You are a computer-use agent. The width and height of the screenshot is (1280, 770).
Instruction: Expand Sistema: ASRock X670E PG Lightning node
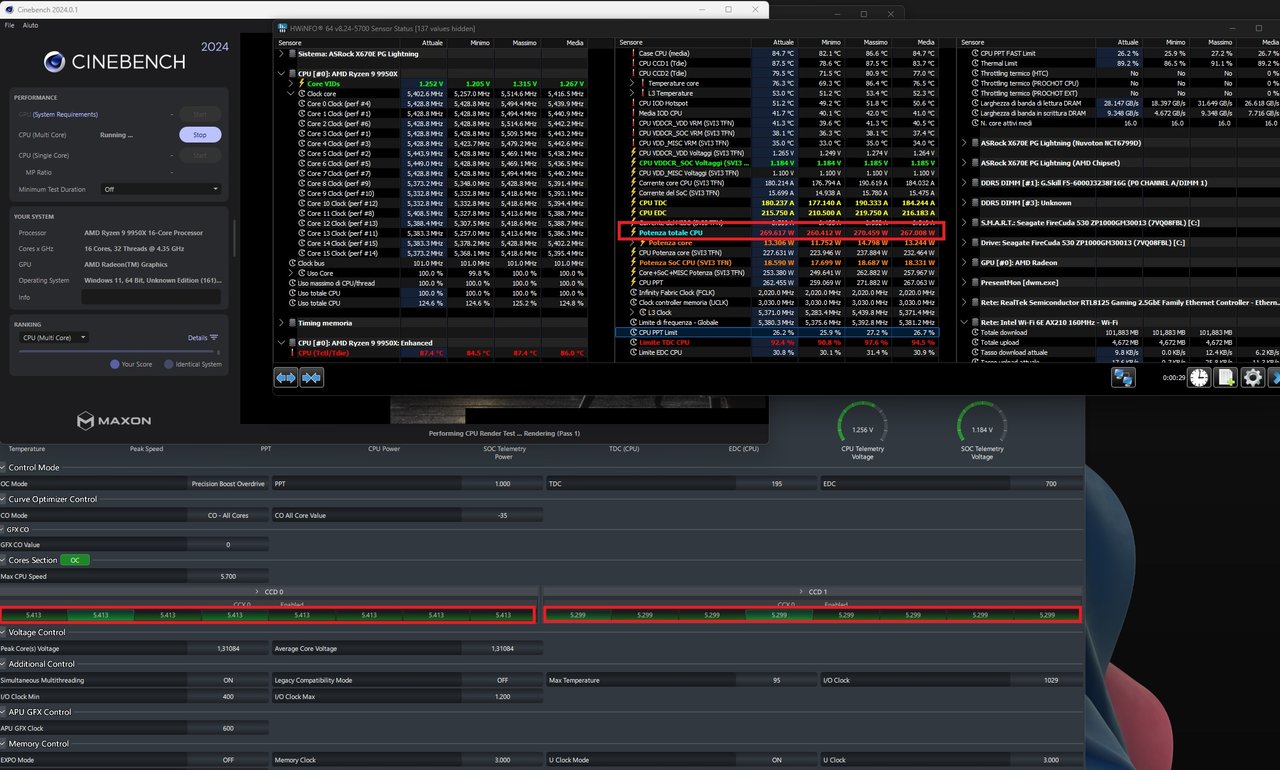point(280,53)
